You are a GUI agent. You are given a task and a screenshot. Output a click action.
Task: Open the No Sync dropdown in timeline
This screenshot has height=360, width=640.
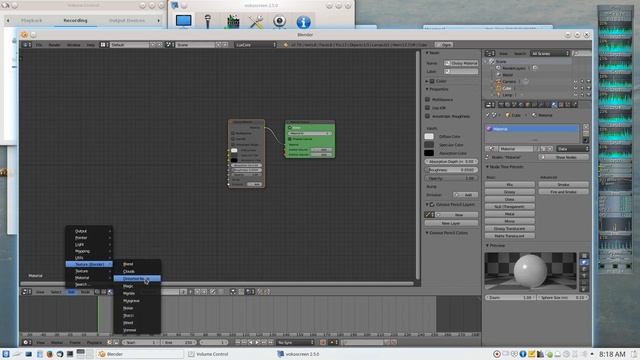point(296,342)
